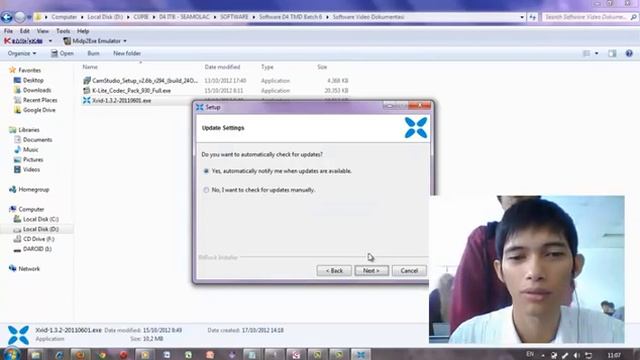Open recent pages dropdown next to forward
This screenshot has width=640, height=360.
(x=29, y=17)
